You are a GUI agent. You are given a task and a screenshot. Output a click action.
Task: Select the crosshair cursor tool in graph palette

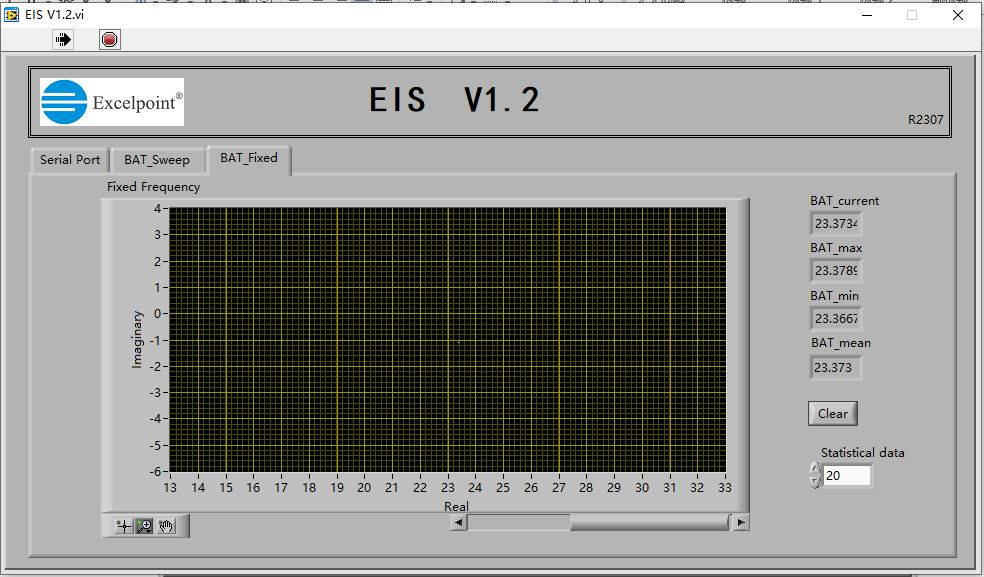(124, 526)
